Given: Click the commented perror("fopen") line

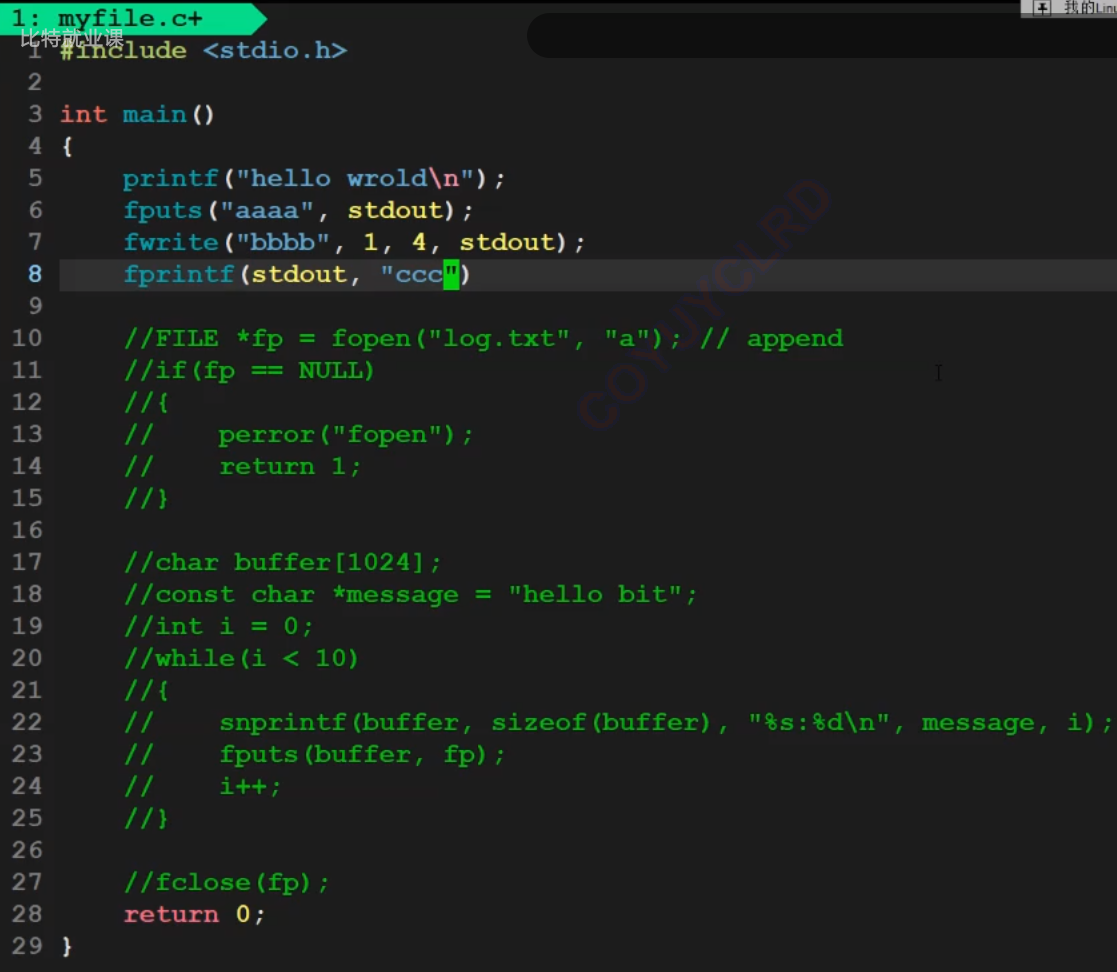Looking at the screenshot, I should (x=298, y=435).
